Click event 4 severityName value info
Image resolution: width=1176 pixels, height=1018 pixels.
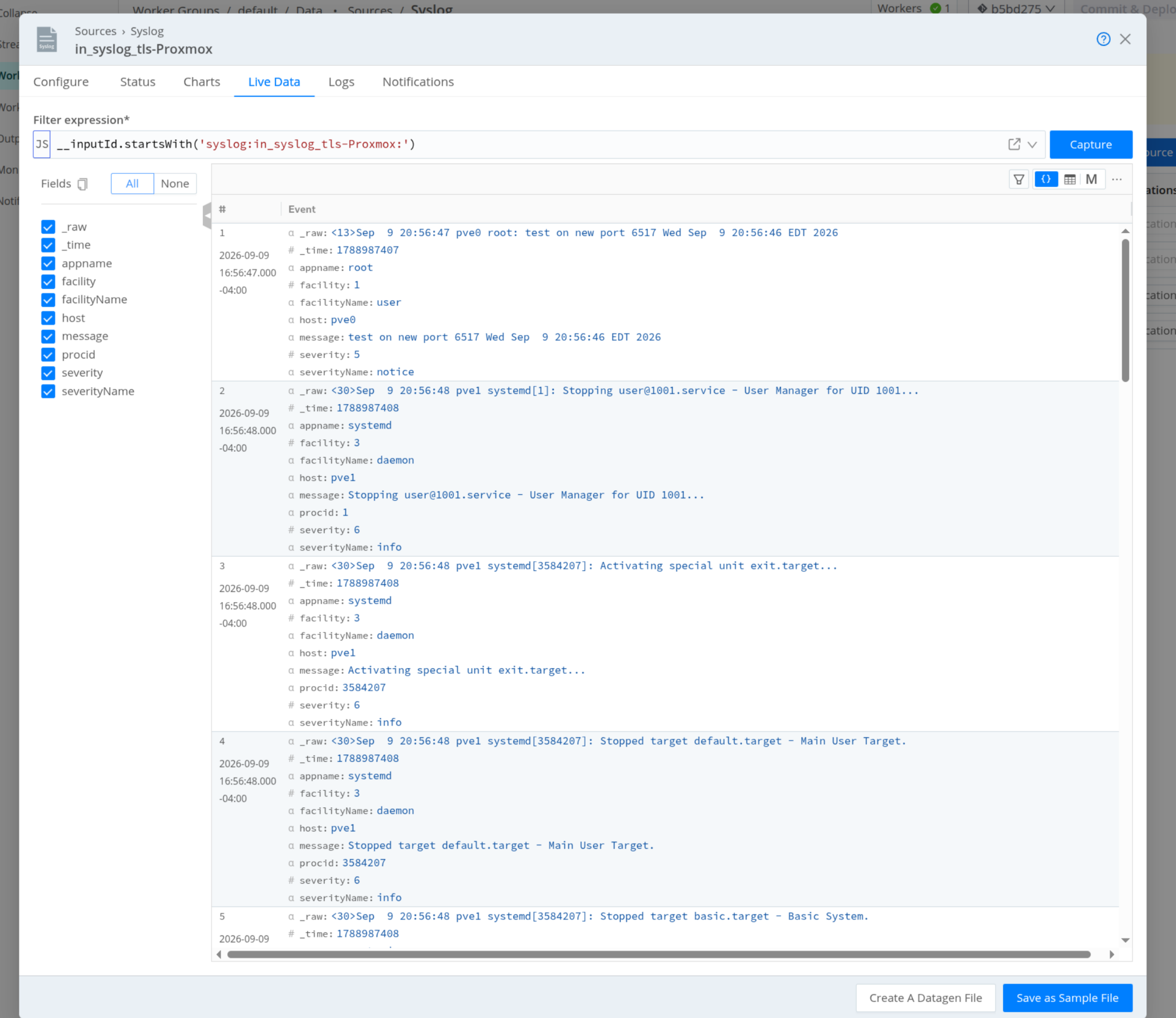click(389, 898)
